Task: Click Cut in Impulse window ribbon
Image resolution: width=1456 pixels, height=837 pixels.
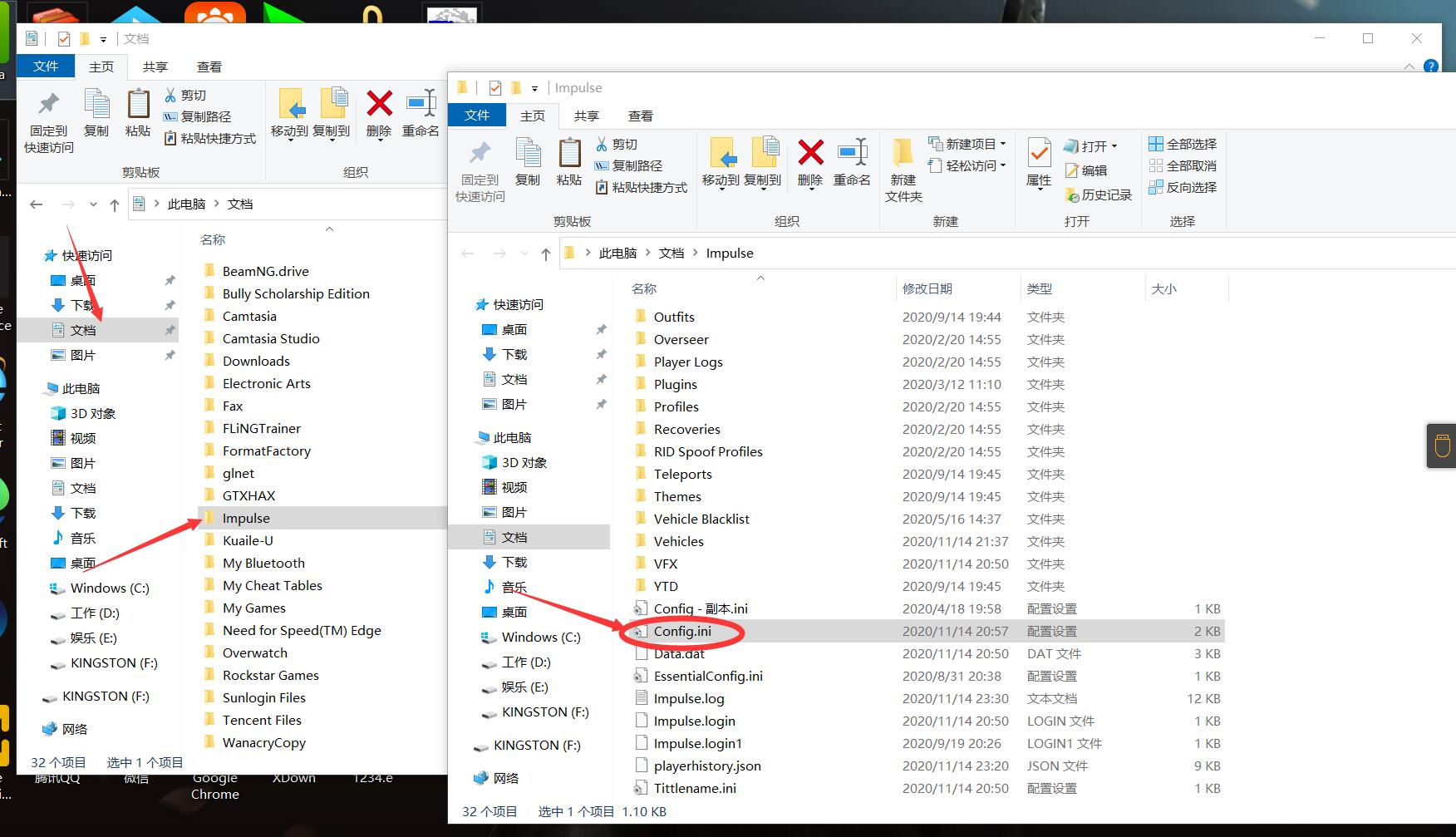Action: coord(616,144)
